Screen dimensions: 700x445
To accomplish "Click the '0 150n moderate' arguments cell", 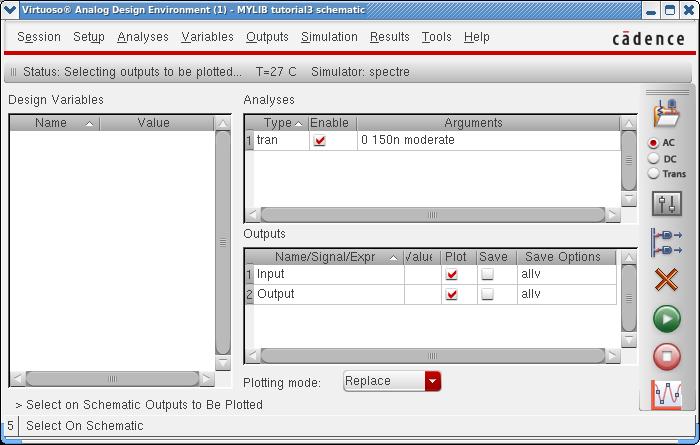I will (488, 140).
